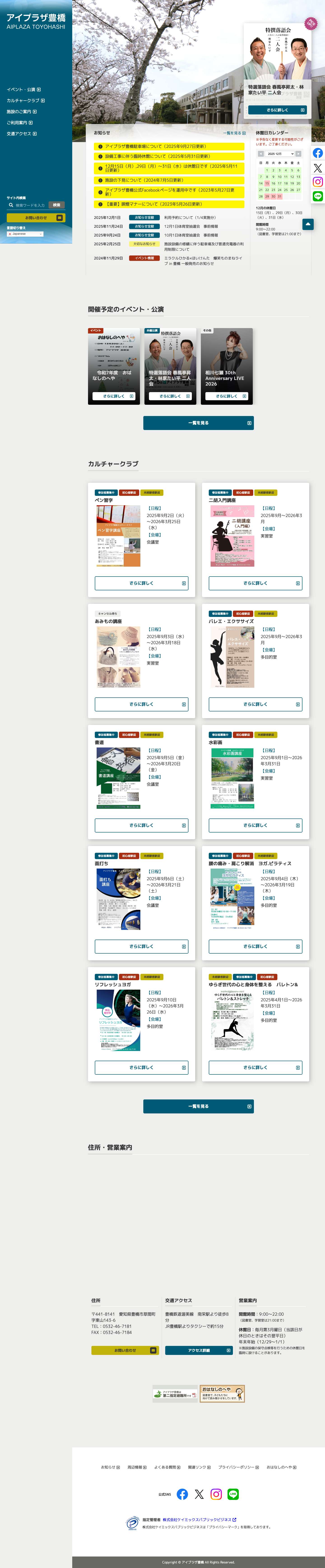Open 施設のご案内 in the sidebar menu
Viewport: 325px width, 1568px height.
[21, 111]
